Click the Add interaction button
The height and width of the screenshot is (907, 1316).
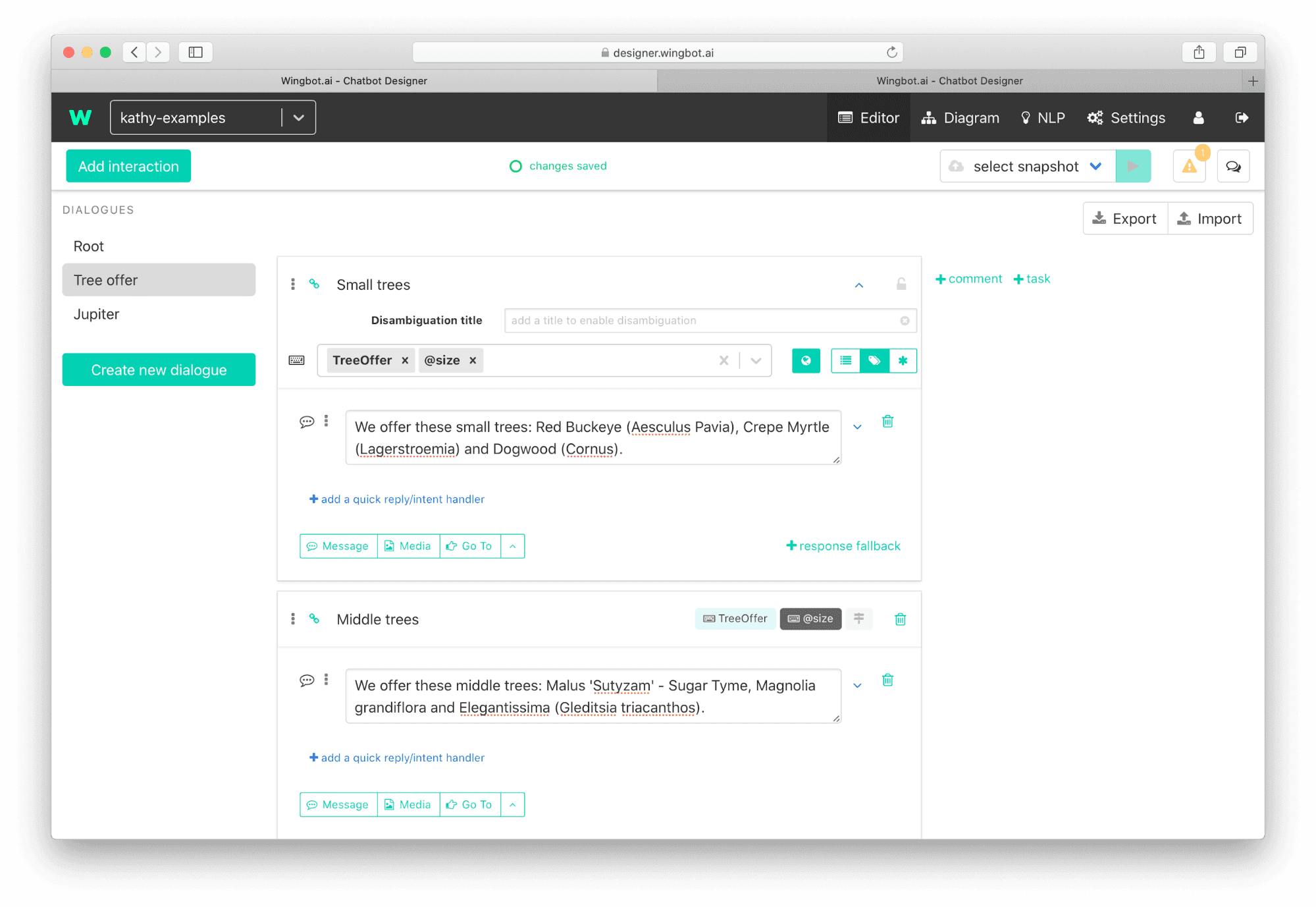click(128, 166)
